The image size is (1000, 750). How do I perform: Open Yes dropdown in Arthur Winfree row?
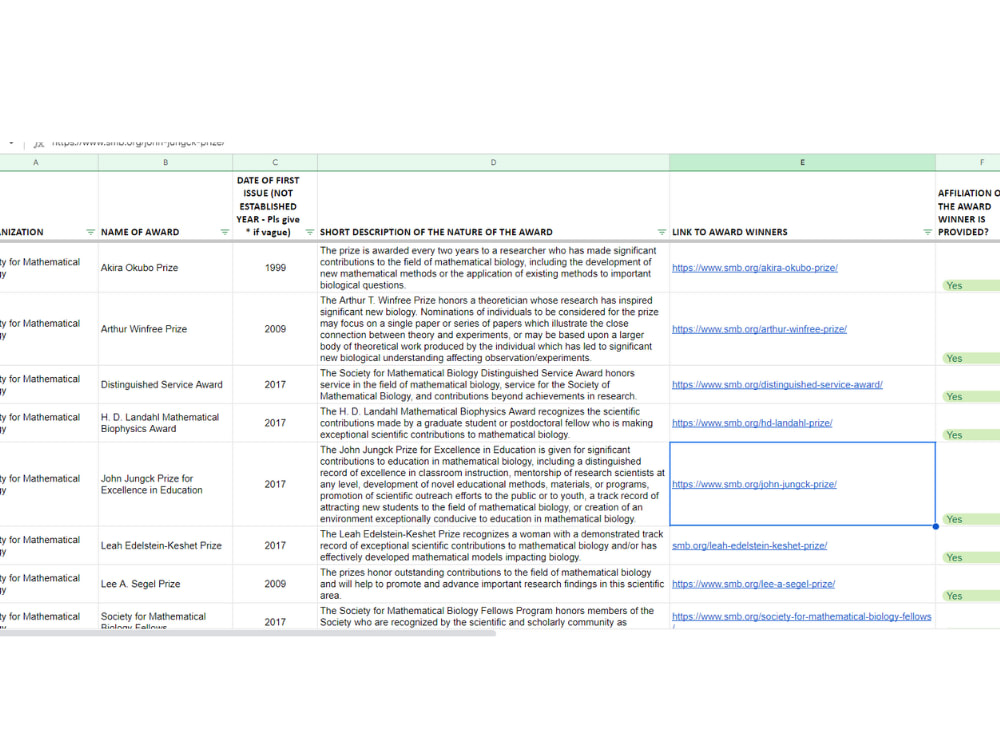pos(971,358)
